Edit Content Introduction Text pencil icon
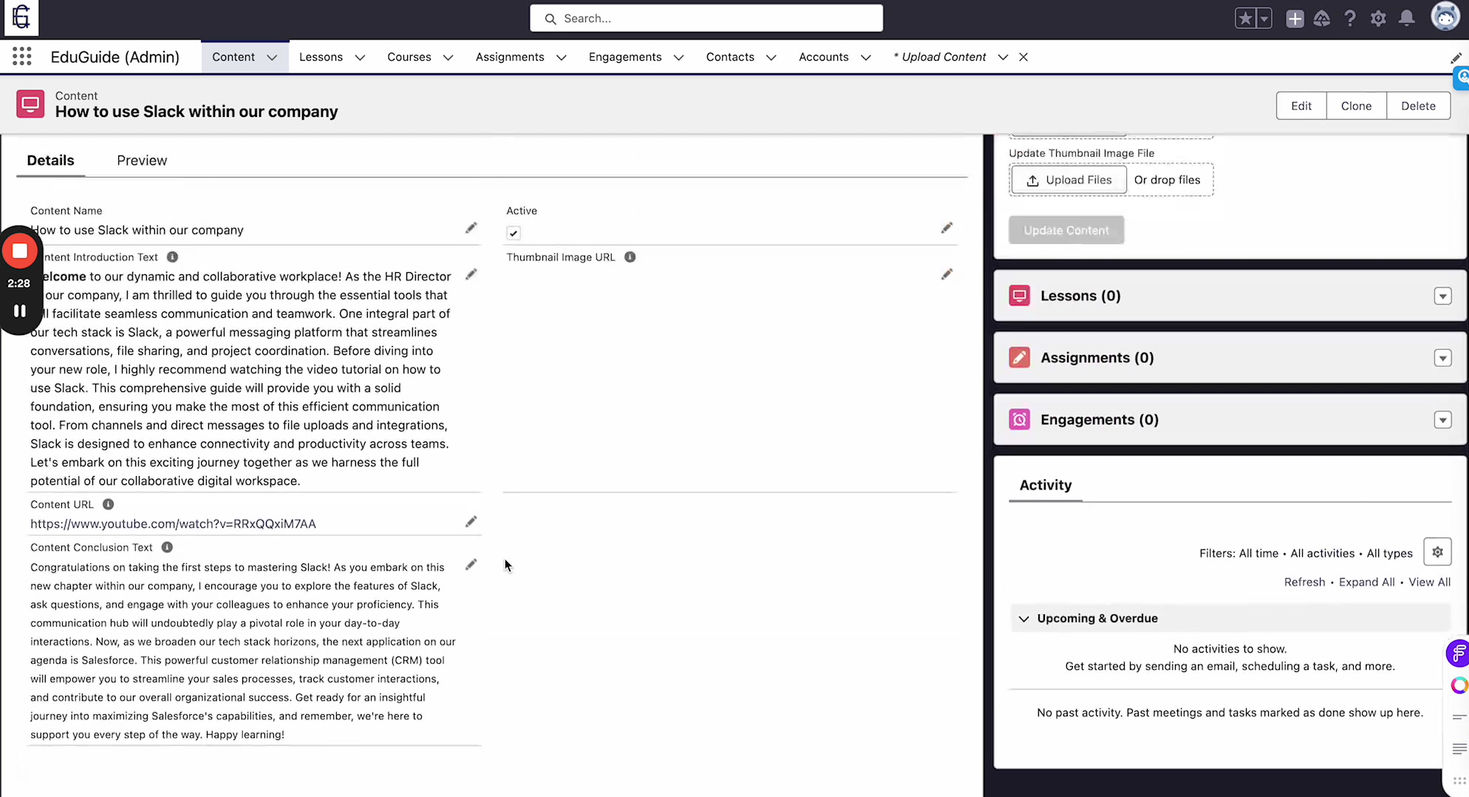The height and width of the screenshot is (797, 1469). [x=471, y=274]
